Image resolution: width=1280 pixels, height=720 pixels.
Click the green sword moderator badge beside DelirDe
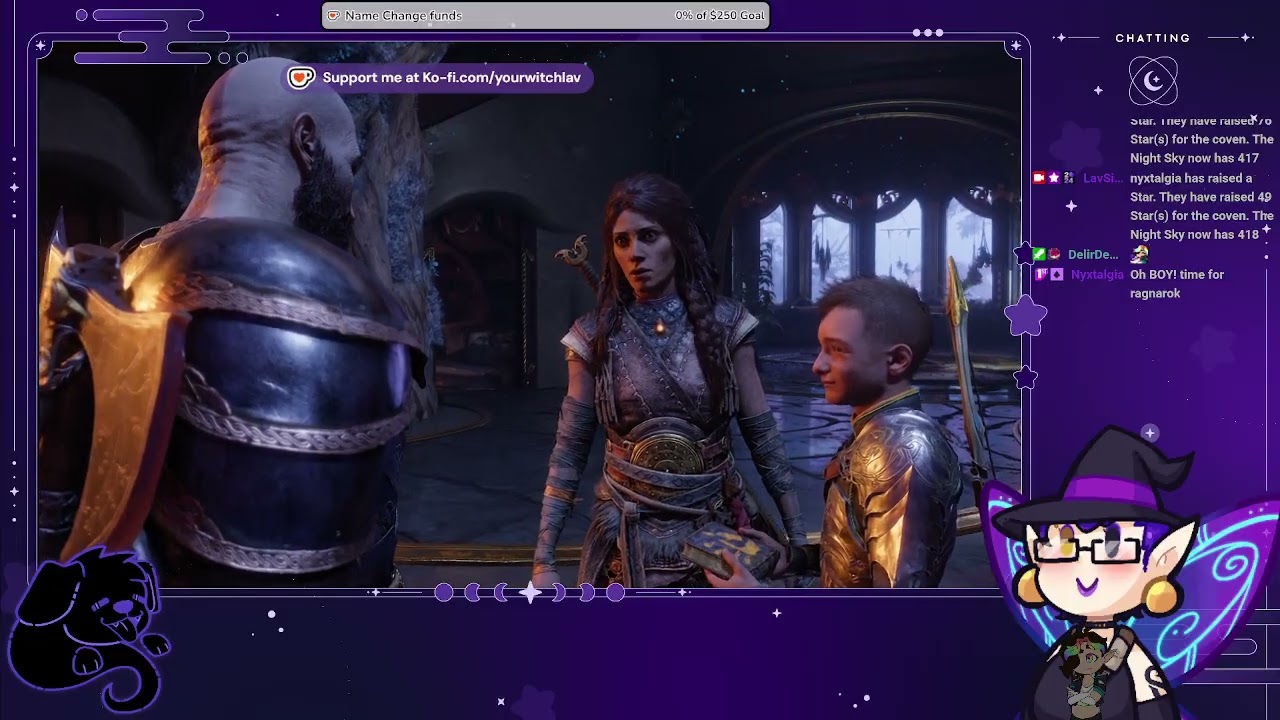(x=1039, y=255)
